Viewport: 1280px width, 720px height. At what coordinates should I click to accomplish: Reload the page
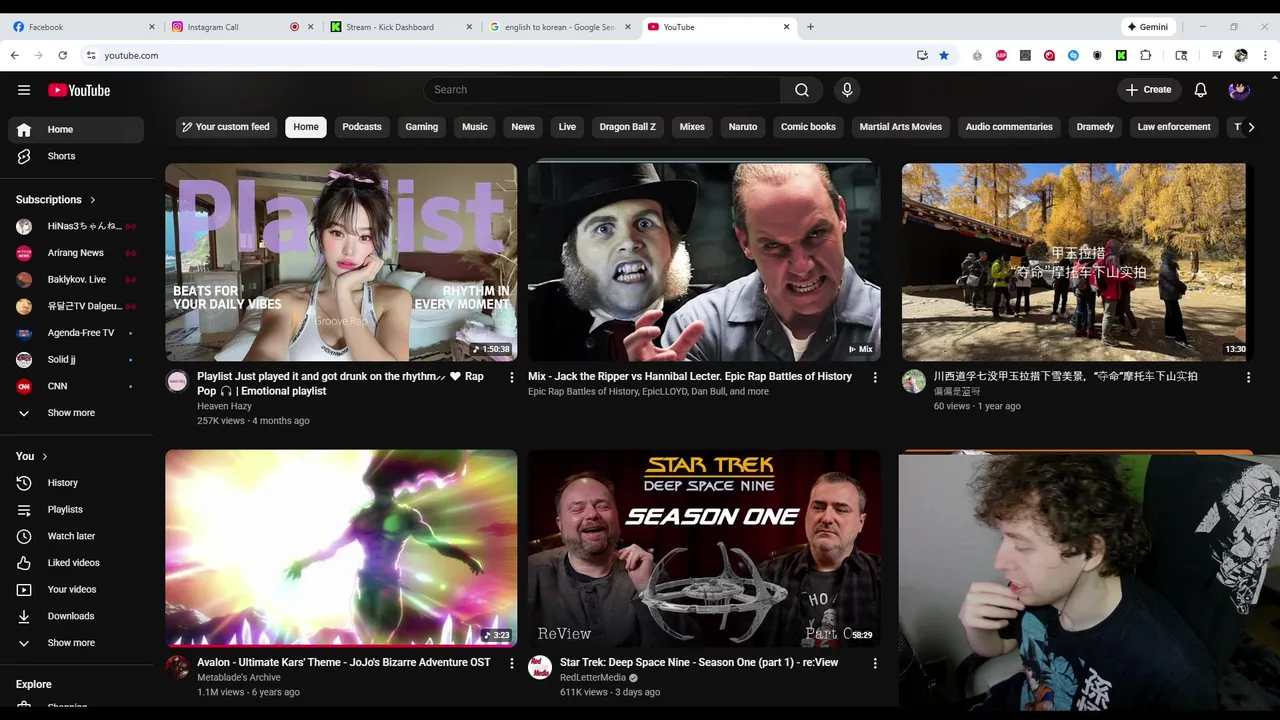click(x=62, y=55)
